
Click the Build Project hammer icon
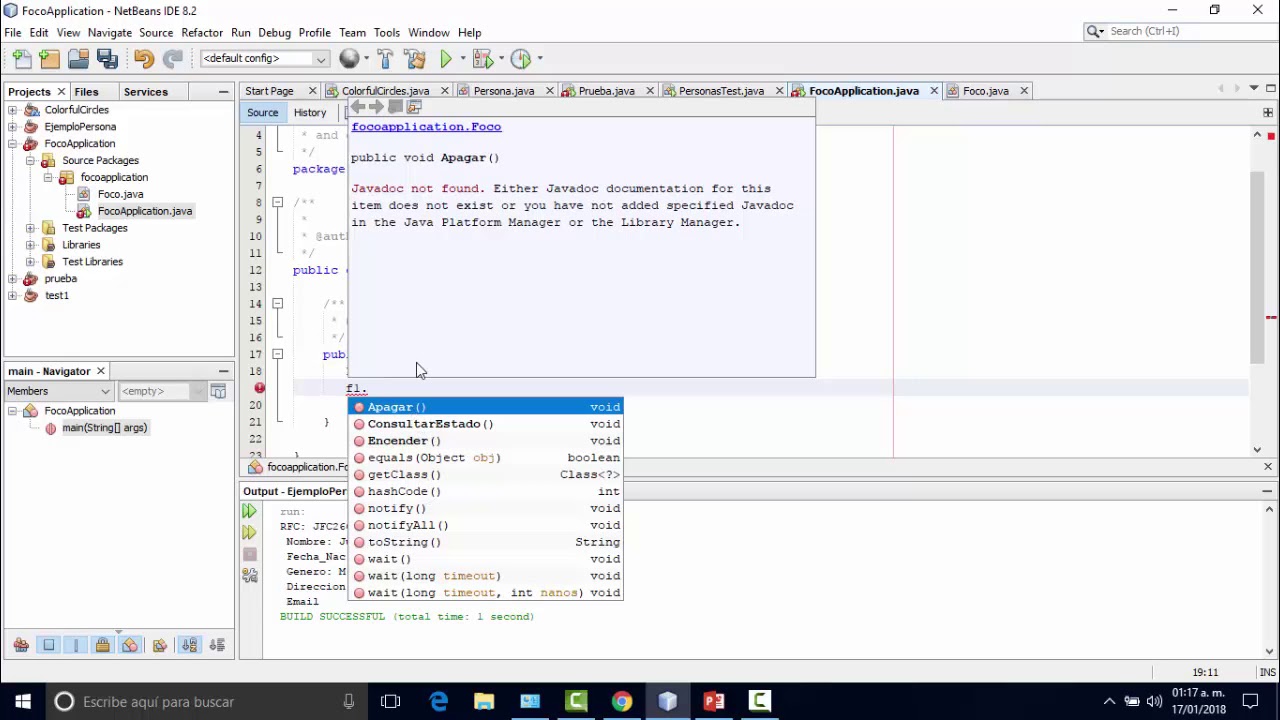click(385, 59)
